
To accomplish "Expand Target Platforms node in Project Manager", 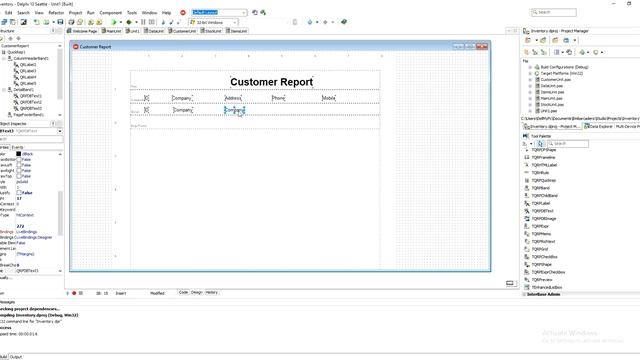I will 530,73.
